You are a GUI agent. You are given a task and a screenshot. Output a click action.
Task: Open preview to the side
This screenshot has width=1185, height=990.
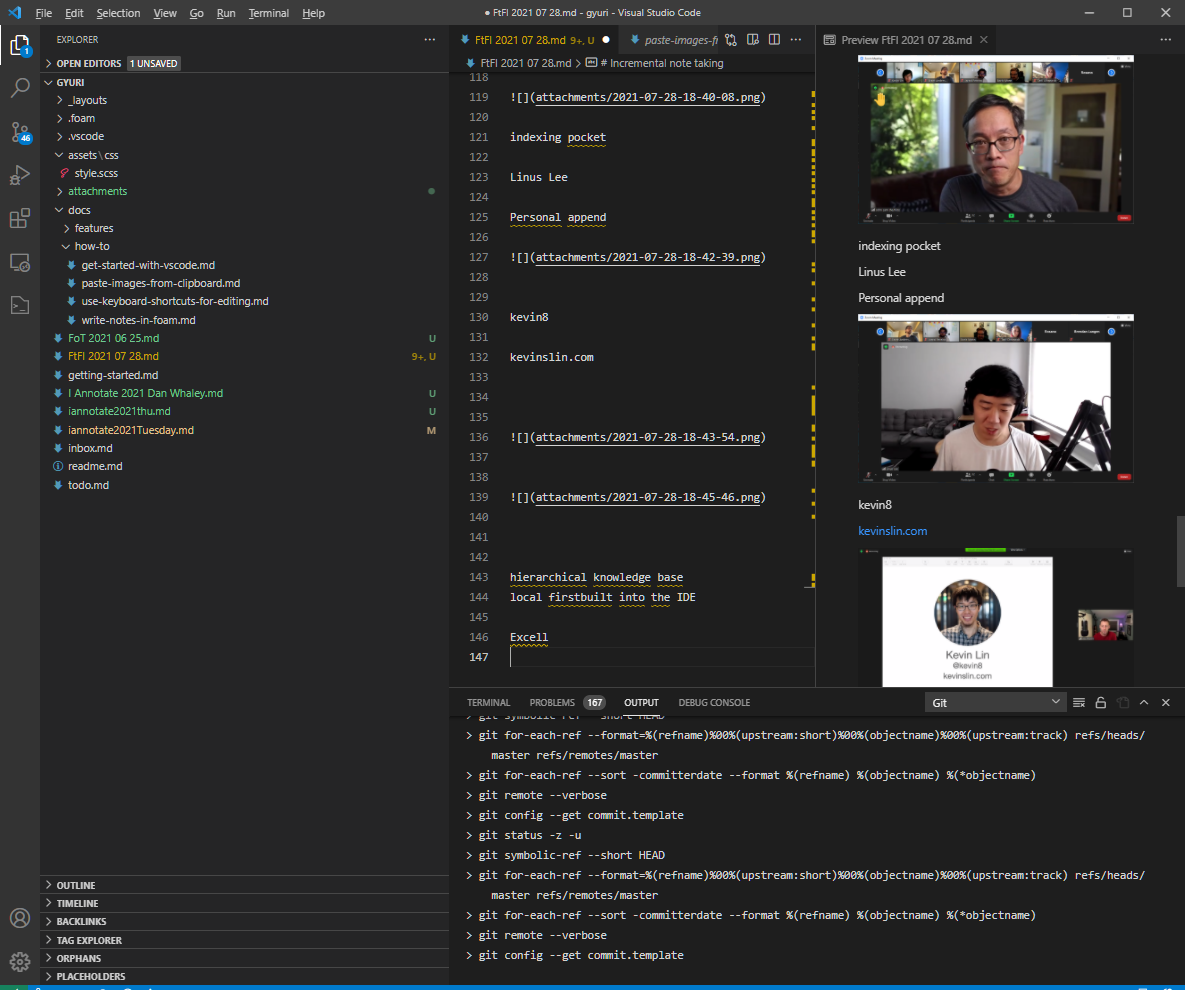(752, 40)
